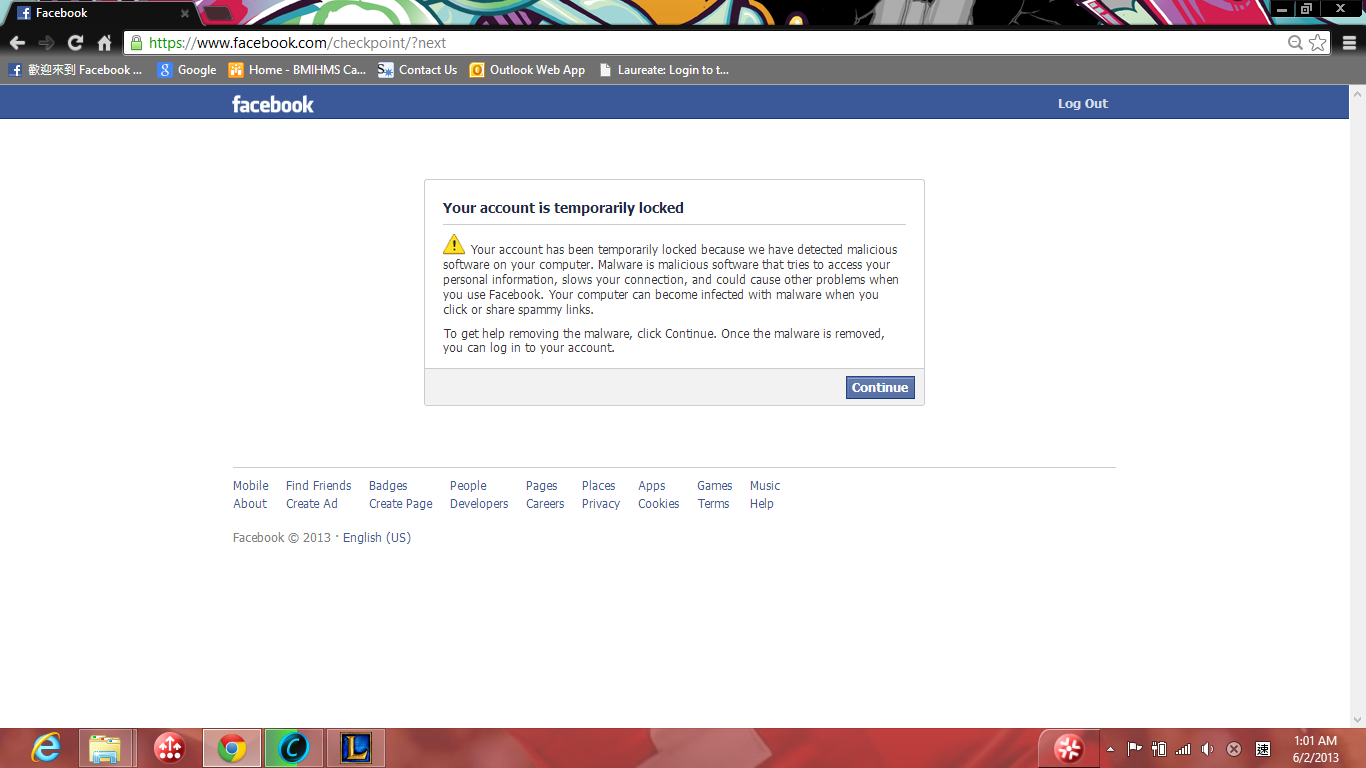Show hidden system tray icons arrow
This screenshot has height=768, width=1366.
(x=1110, y=749)
